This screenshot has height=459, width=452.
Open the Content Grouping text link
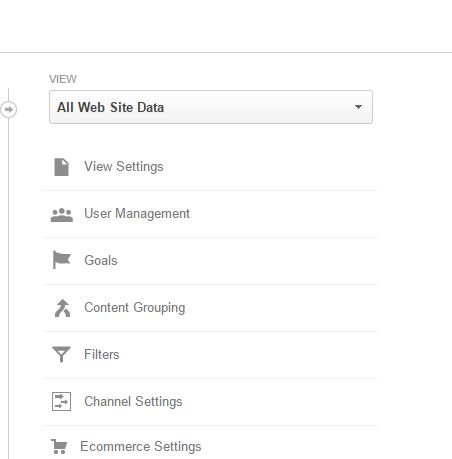[x=135, y=308]
